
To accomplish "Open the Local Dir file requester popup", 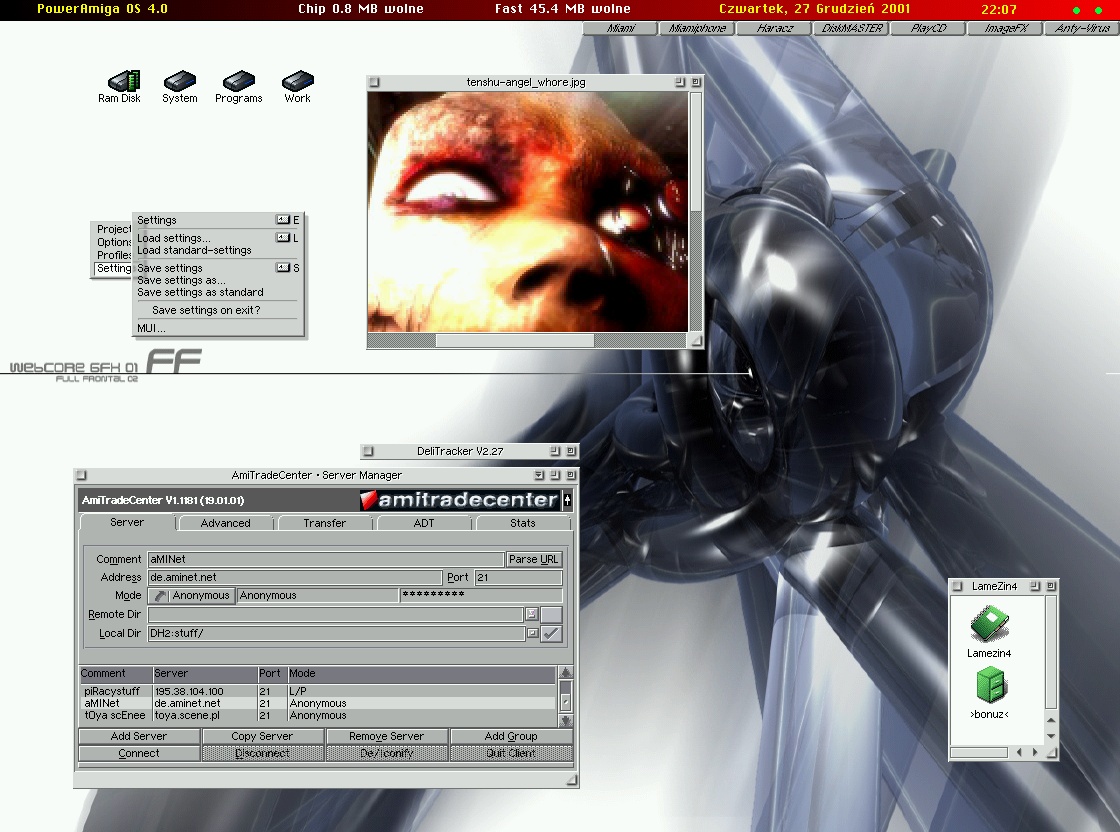I will 532,633.
